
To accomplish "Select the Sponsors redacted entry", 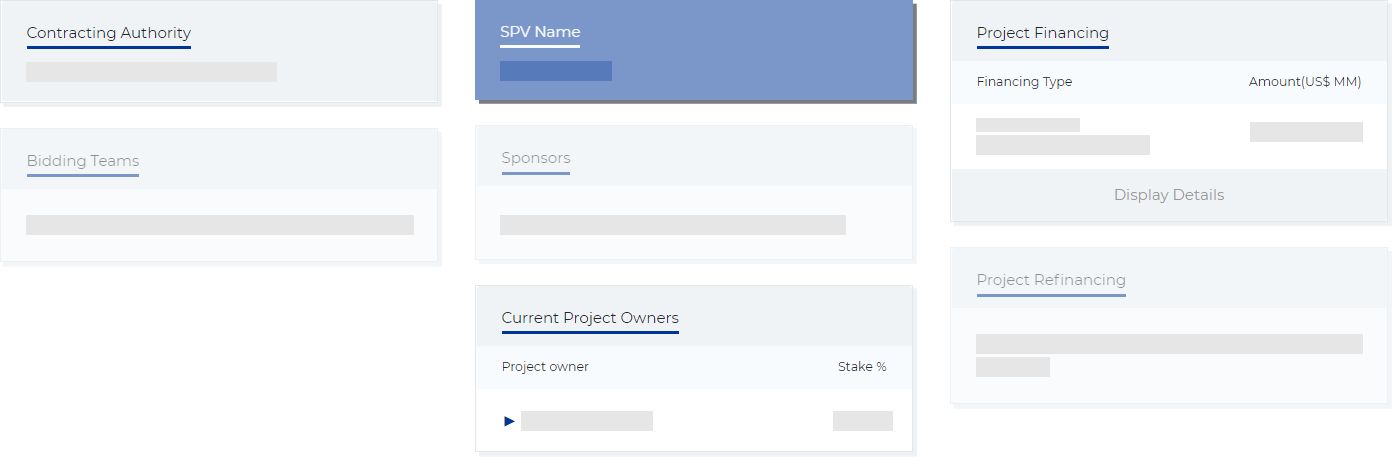I will 673,225.
